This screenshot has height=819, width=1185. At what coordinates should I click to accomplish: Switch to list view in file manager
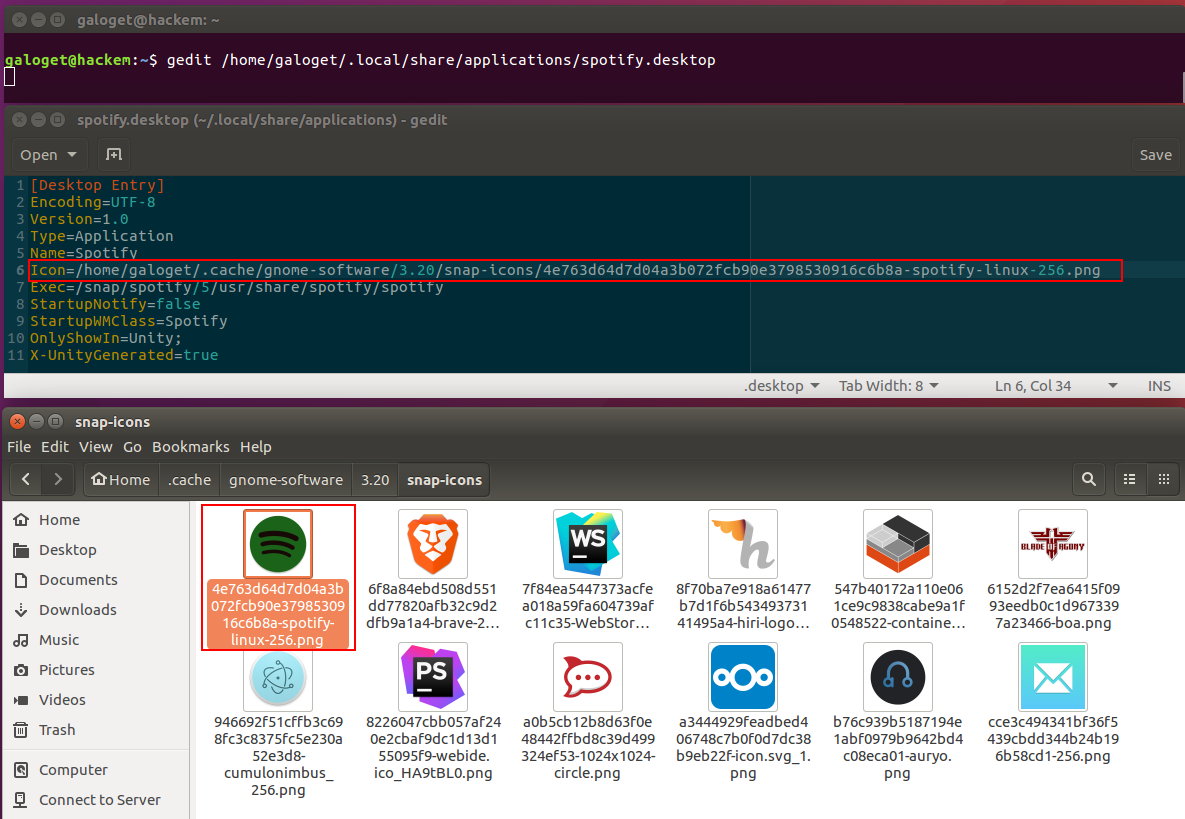coord(1130,479)
